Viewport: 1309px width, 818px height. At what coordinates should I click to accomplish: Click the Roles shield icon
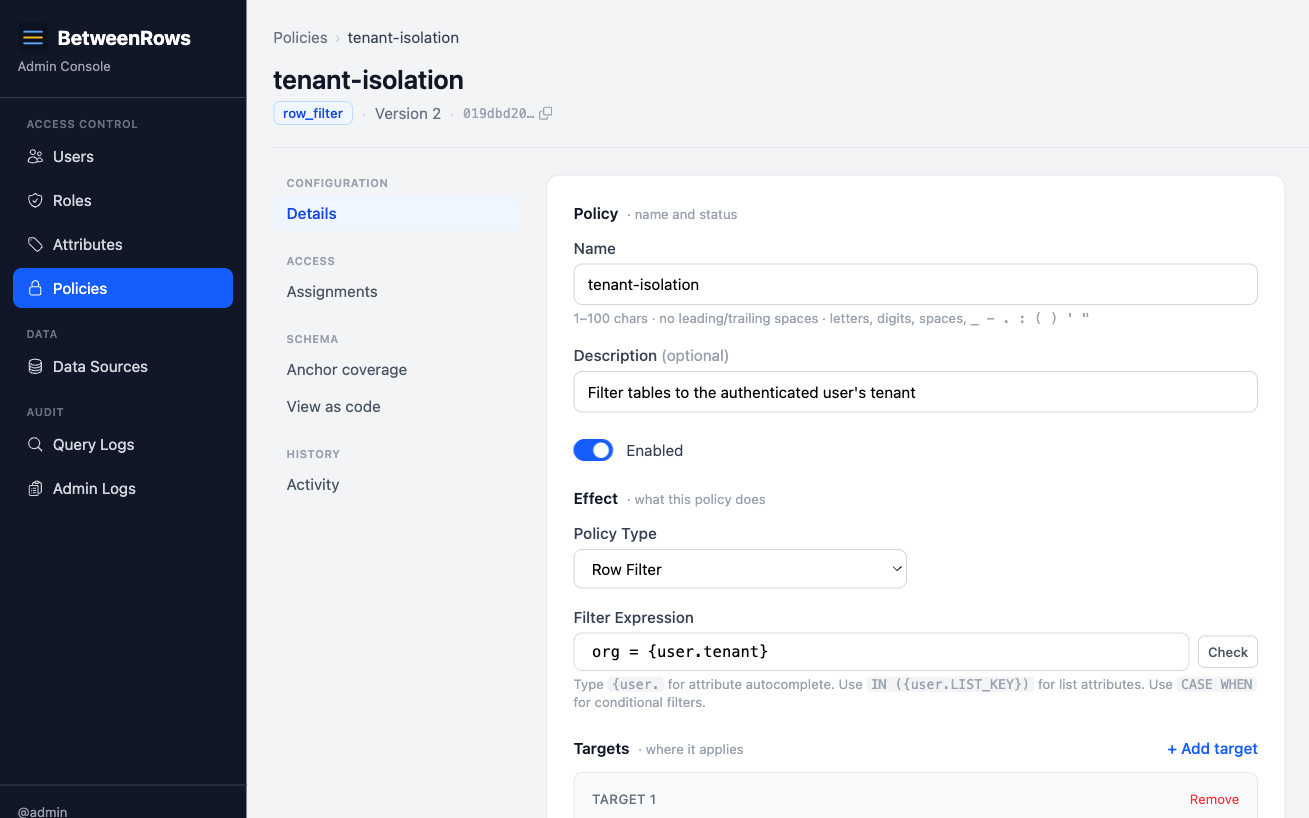pyautogui.click(x=35, y=201)
